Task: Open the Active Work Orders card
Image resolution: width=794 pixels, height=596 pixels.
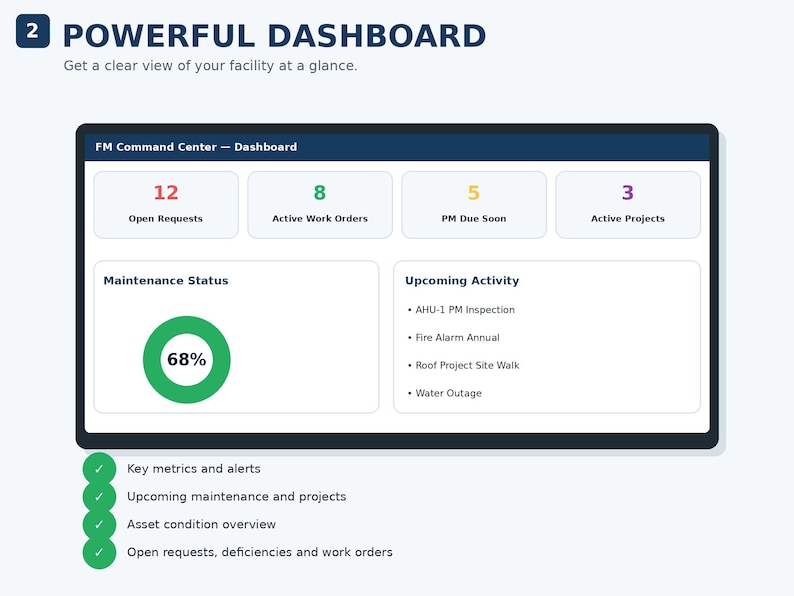Action: (x=320, y=205)
